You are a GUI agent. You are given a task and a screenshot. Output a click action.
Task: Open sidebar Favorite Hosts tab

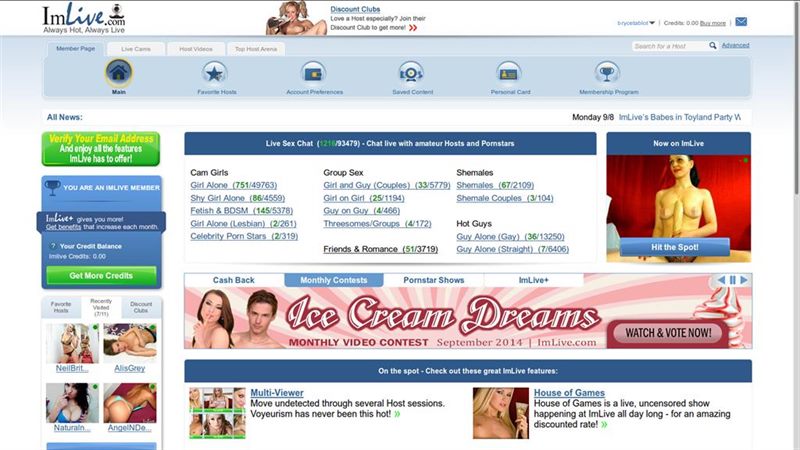point(61,307)
